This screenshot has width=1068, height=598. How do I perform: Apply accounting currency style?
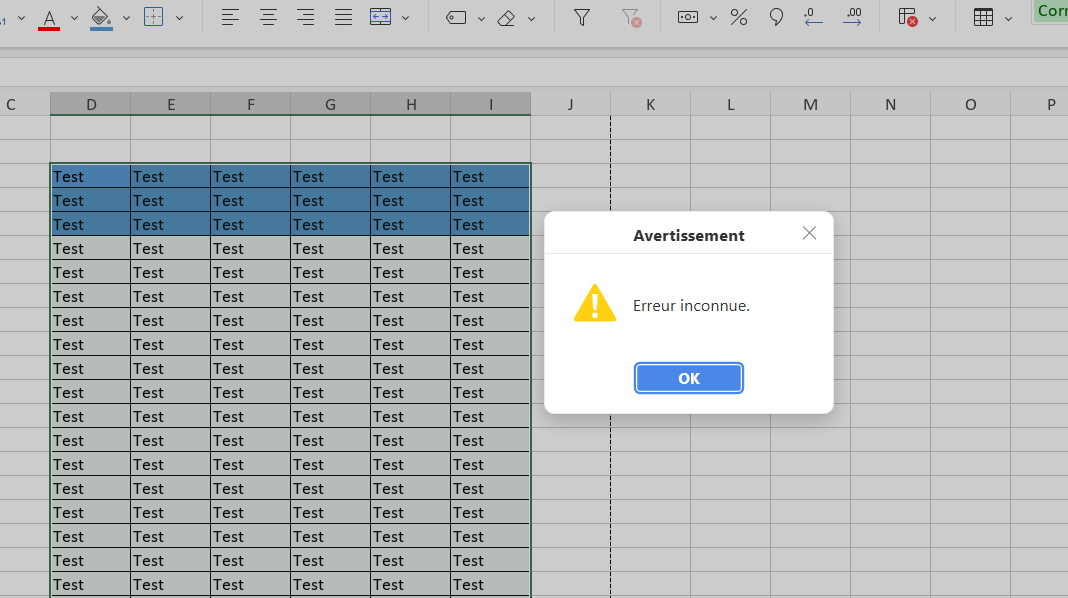[x=688, y=18]
